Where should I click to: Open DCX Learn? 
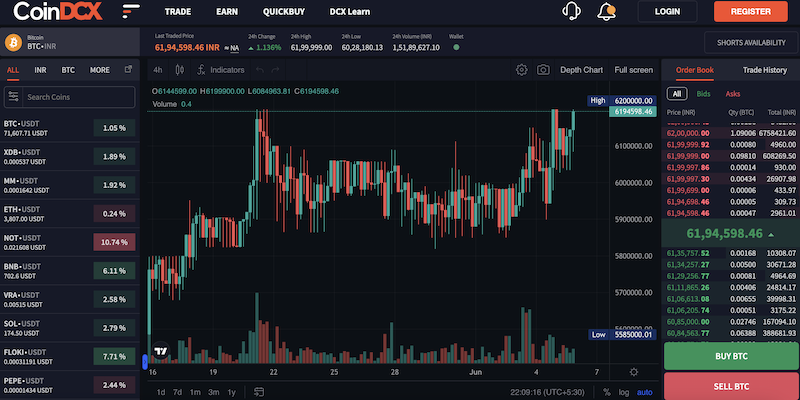[x=350, y=11]
